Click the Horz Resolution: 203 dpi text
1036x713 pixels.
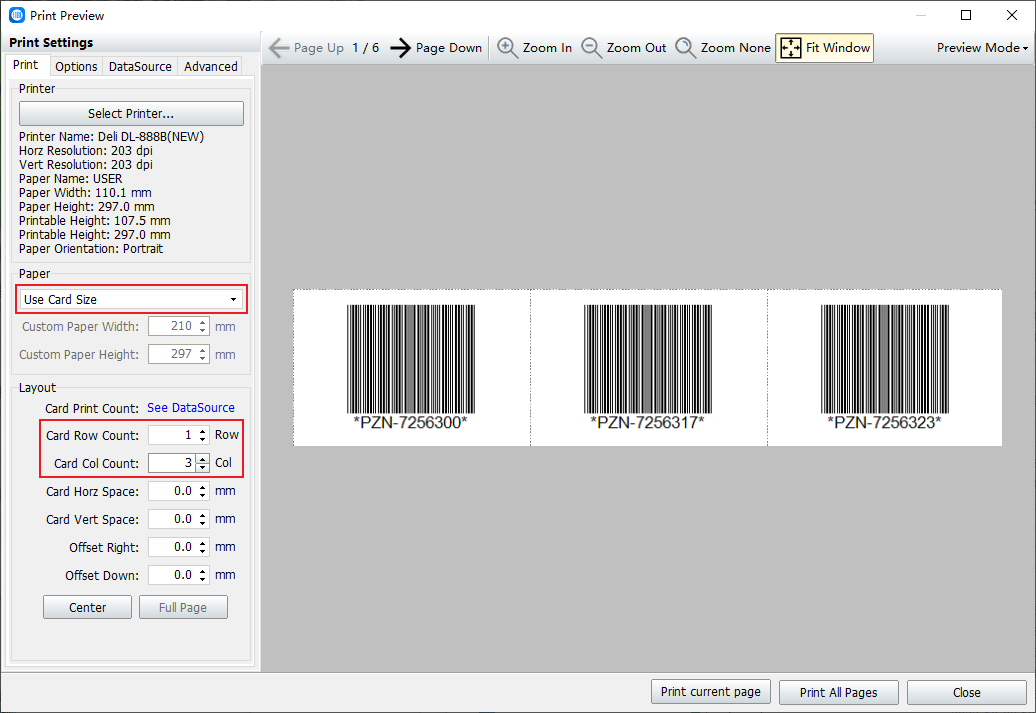[x=86, y=151]
